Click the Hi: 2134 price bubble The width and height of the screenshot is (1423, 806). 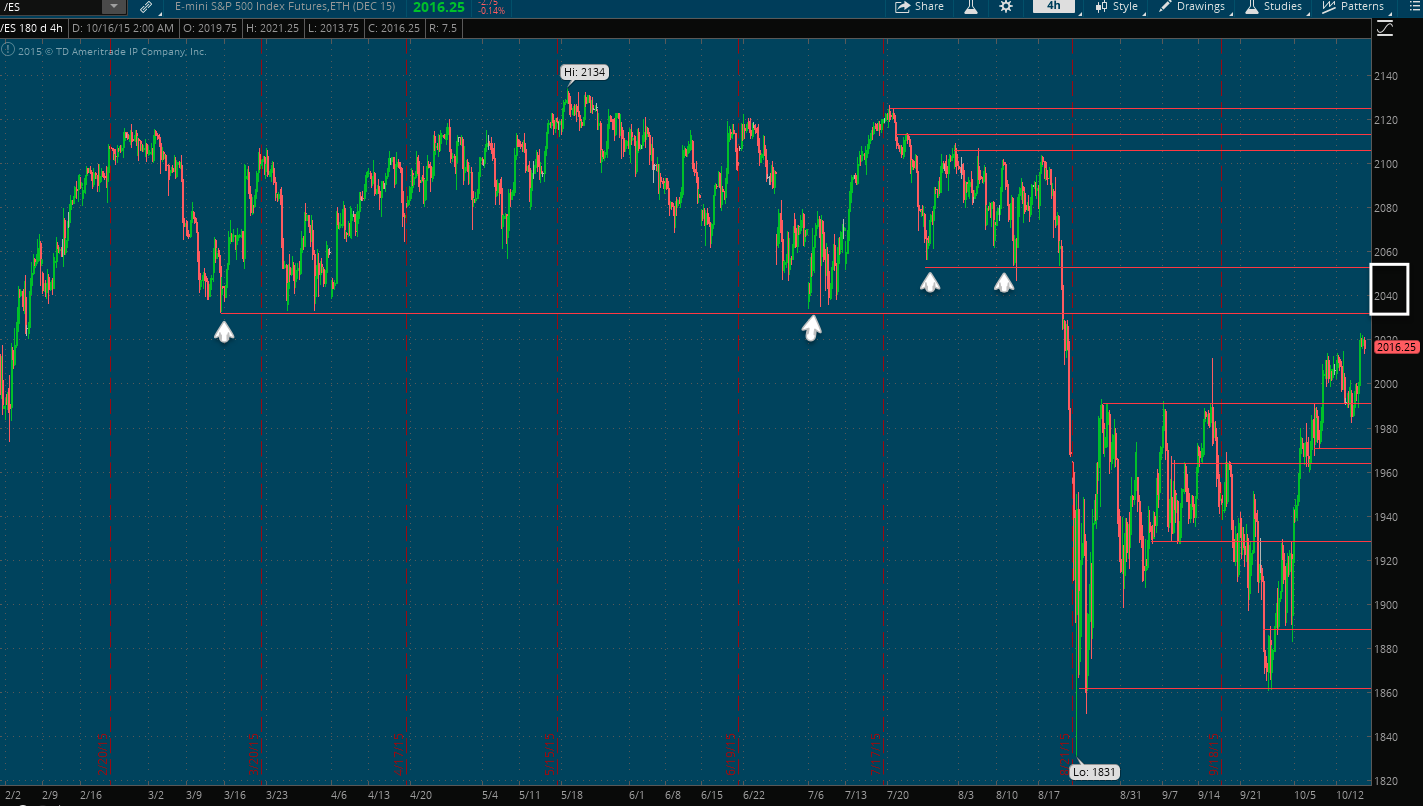584,72
